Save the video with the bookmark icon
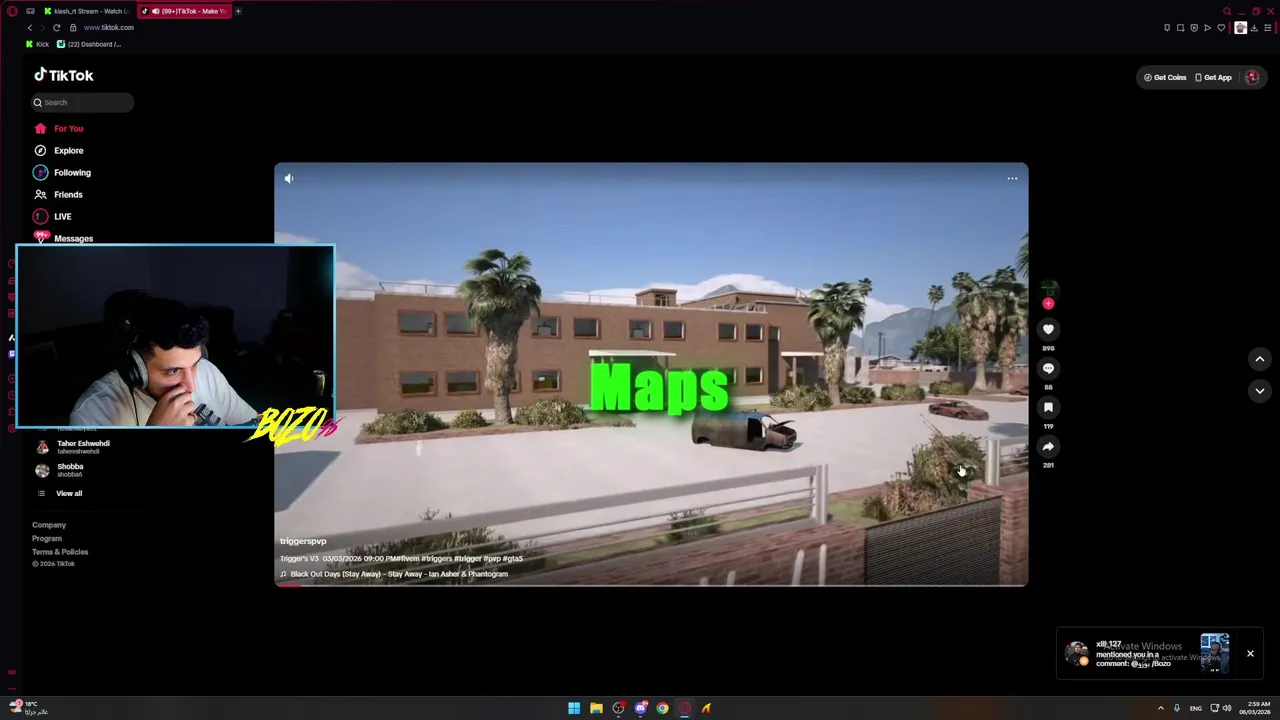 1048,407
